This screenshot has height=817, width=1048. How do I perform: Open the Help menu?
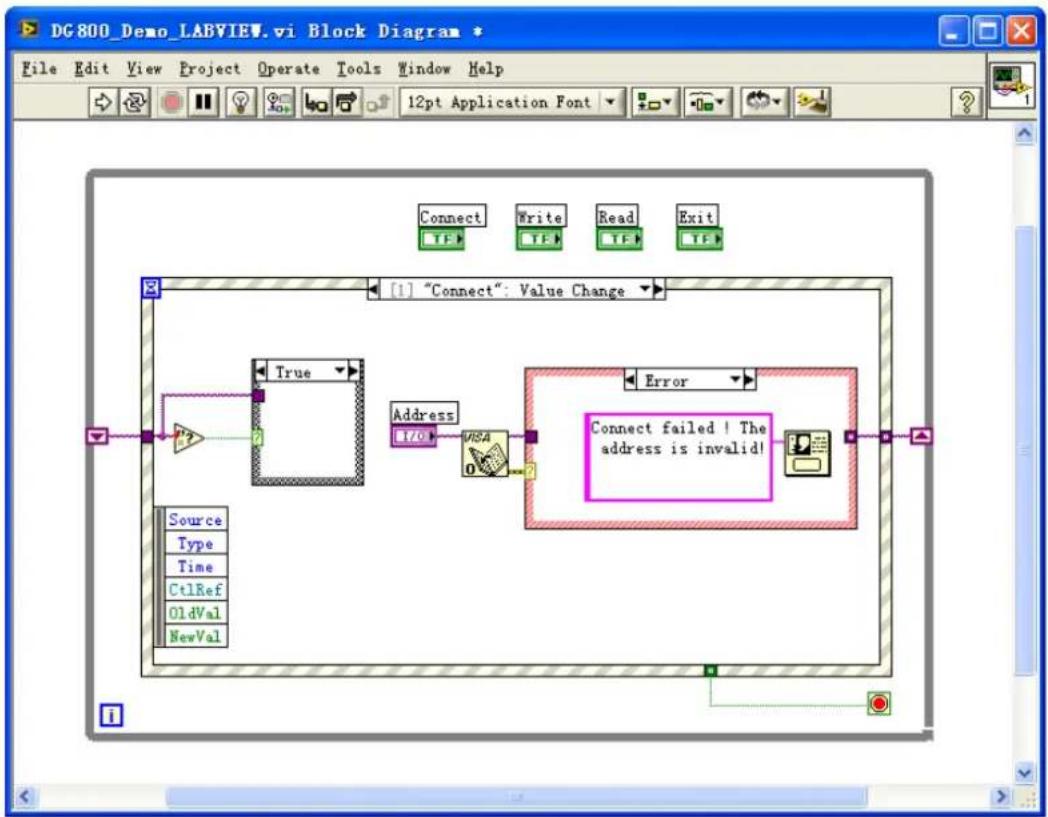(485, 69)
